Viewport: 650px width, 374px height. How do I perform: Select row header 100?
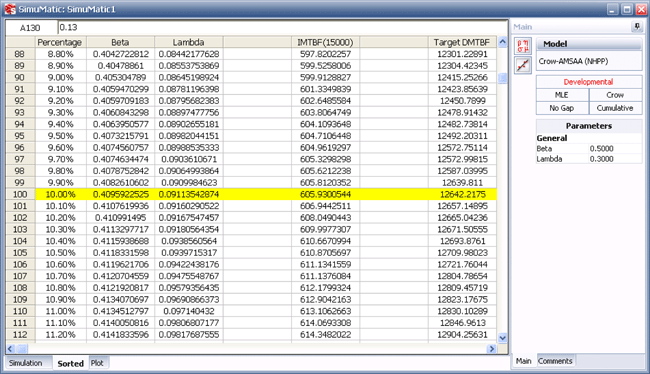[x=20, y=194]
